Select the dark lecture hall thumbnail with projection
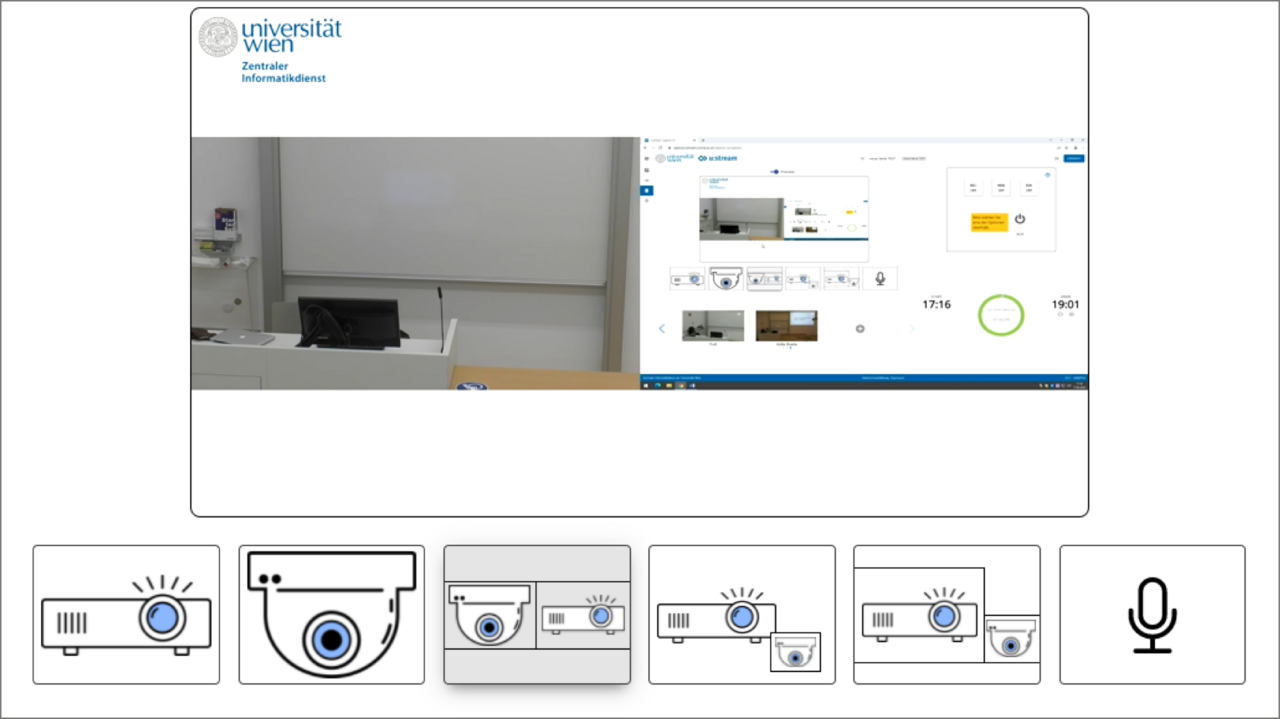This screenshot has height=719, width=1280. pos(786,326)
